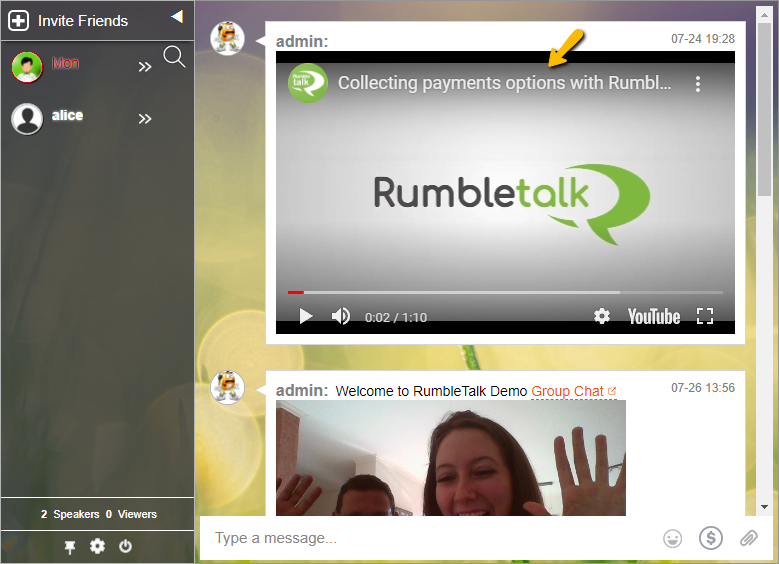
Task: Mute the video volume
Action: [341, 316]
